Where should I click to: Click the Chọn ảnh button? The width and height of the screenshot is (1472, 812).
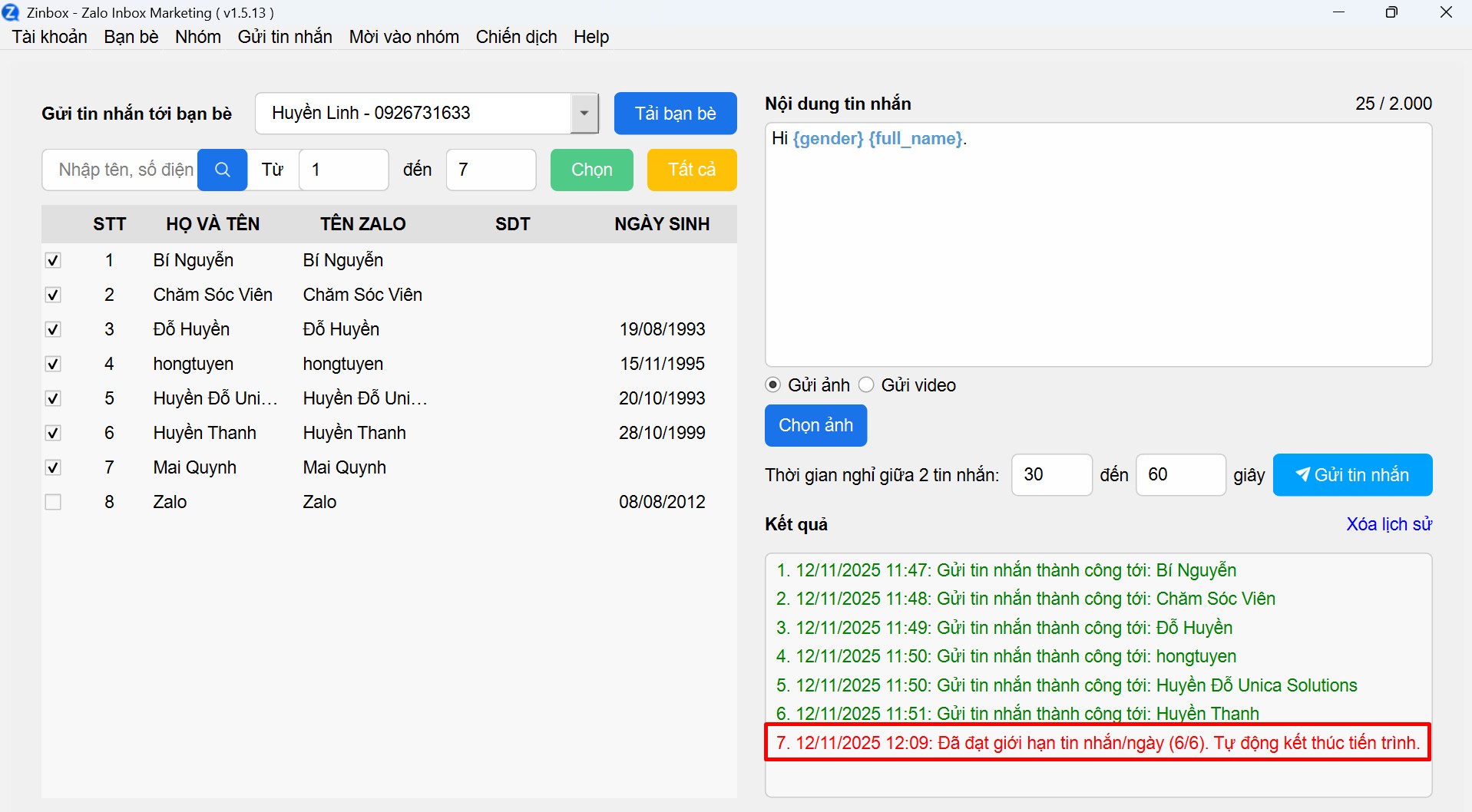point(815,425)
